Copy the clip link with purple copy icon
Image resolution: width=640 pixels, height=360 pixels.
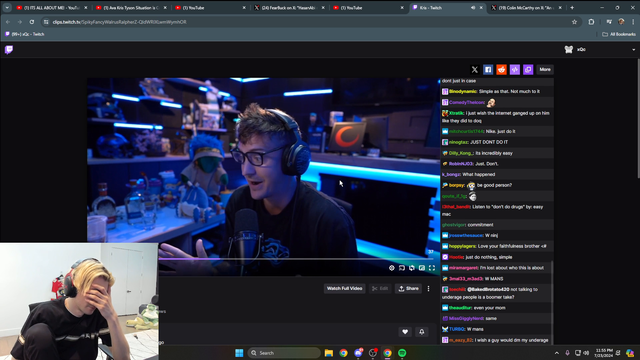tap(528, 70)
